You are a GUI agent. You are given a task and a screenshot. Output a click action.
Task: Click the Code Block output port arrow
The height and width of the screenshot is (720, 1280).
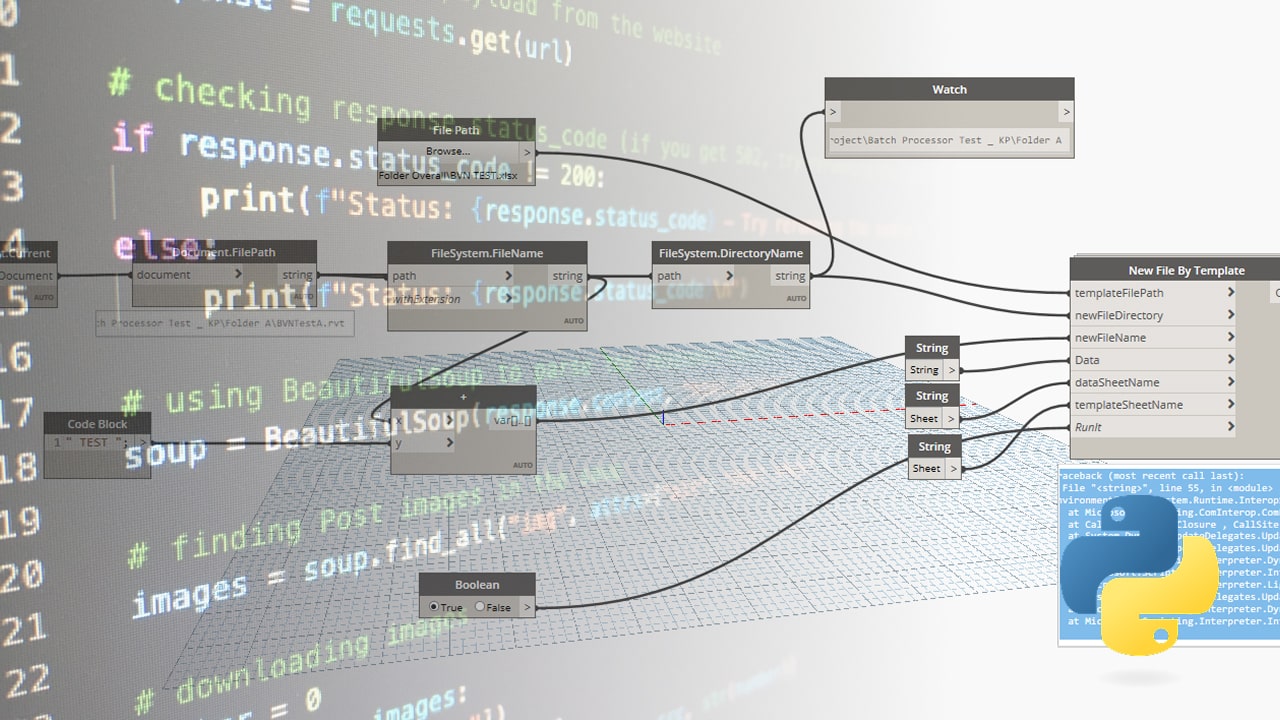(143, 442)
